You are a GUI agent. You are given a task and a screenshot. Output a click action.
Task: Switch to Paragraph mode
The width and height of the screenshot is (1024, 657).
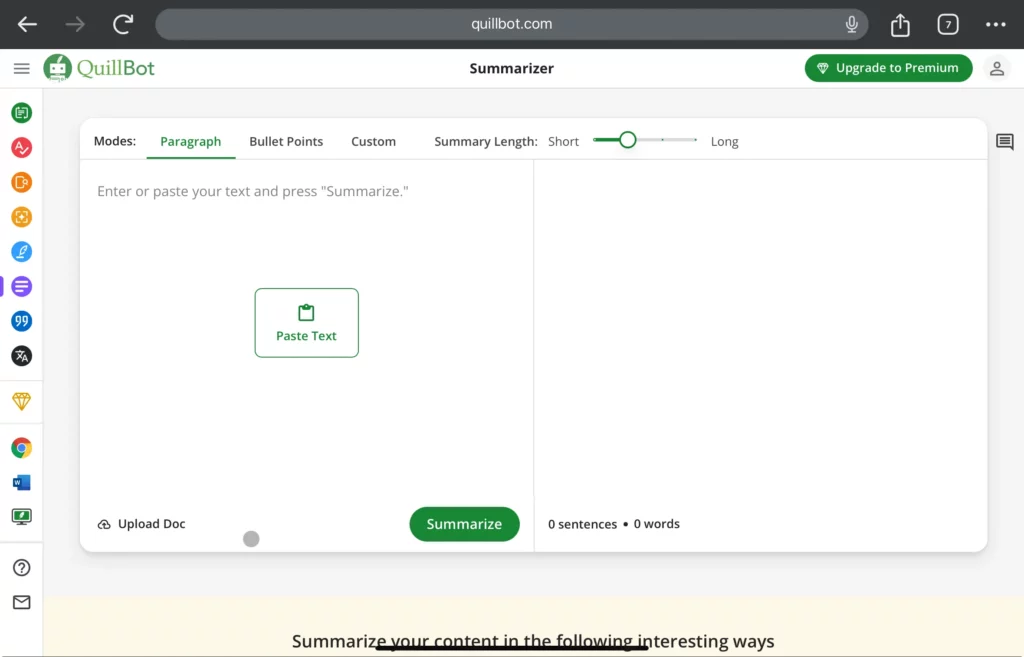tap(191, 141)
